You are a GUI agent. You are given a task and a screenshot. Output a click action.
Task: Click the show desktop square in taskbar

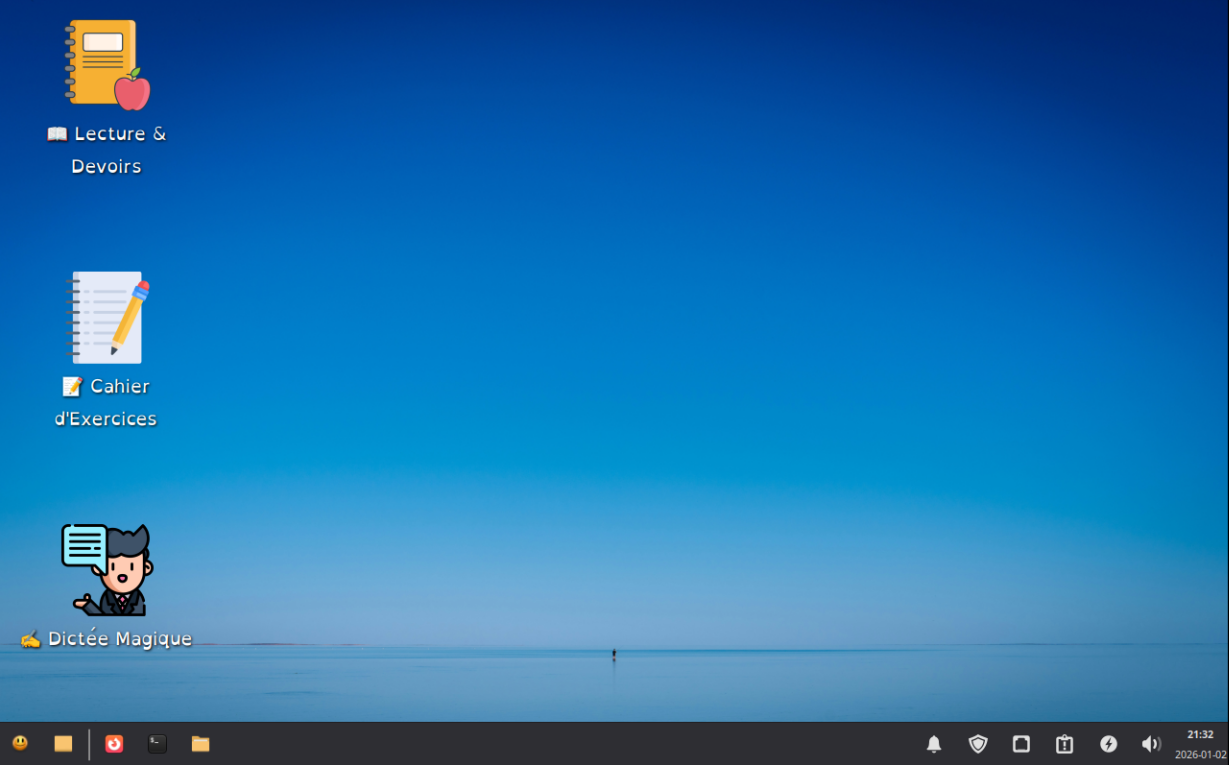tap(63, 743)
